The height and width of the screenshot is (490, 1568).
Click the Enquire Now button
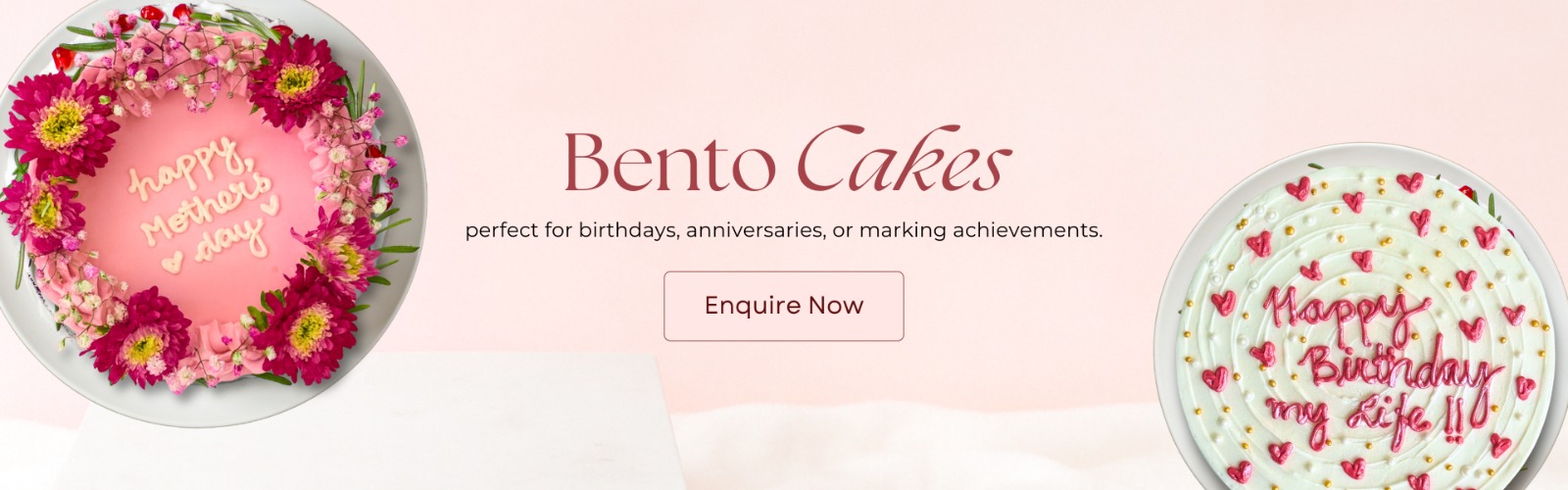click(783, 306)
